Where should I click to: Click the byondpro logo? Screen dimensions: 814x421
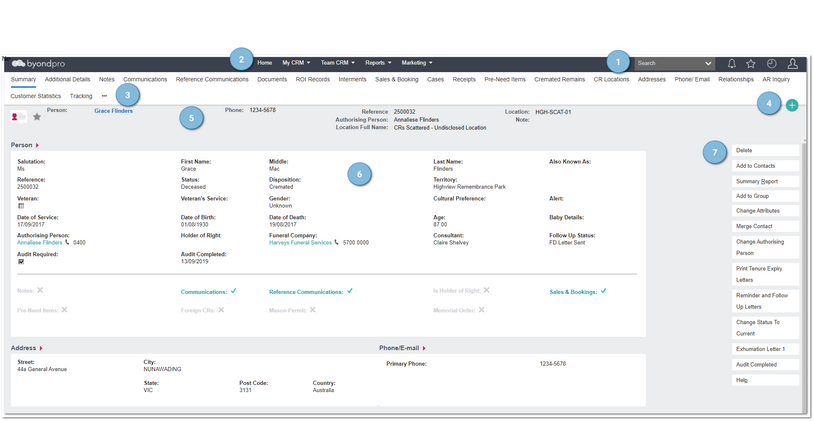pyautogui.click(x=38, y=63)
